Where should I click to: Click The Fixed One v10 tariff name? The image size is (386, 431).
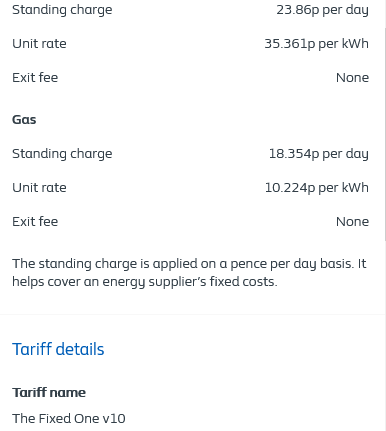point(69,418)
